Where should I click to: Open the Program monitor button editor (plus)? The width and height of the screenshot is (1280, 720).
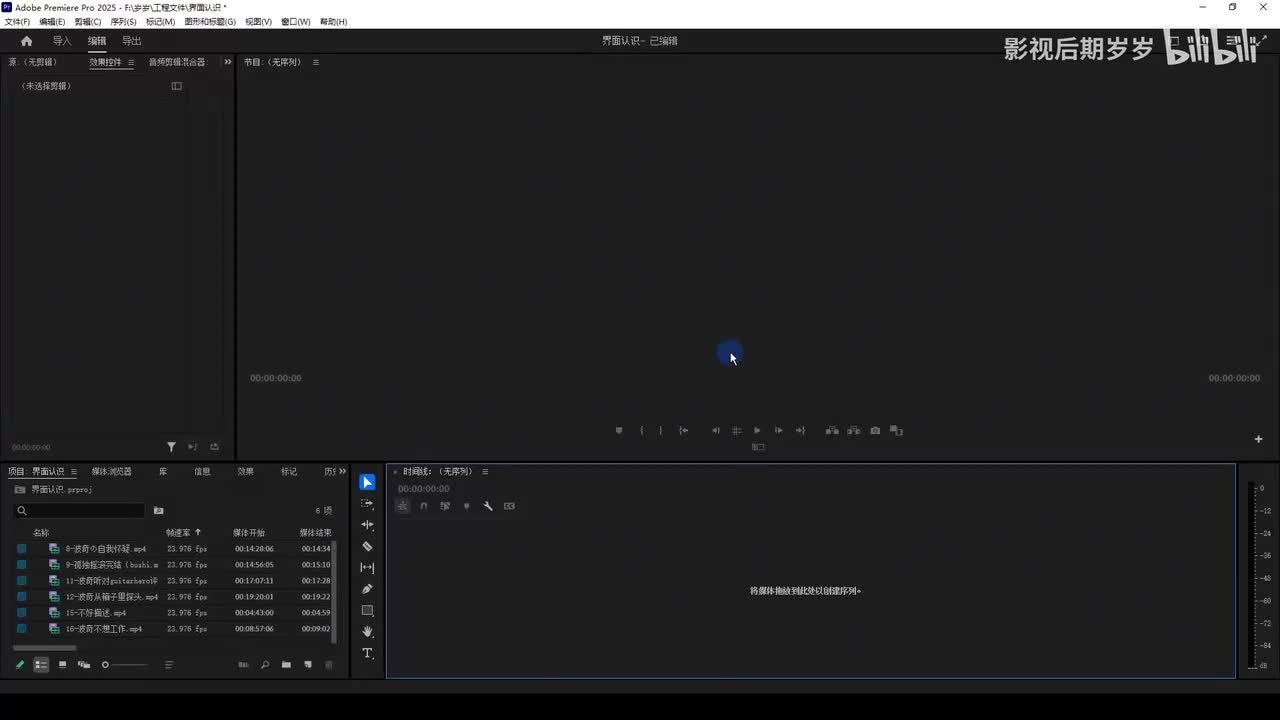pos(1258,439)
